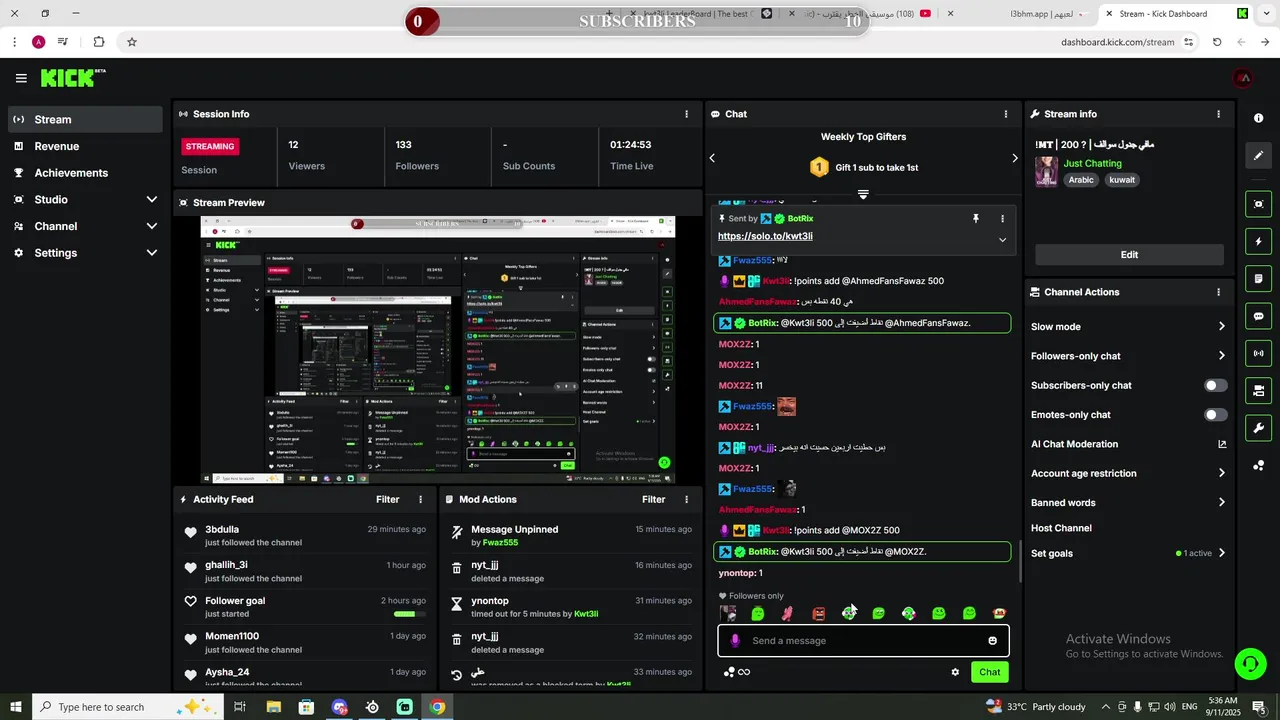Click the user avatar in top right
The height and width of the screenshot is (720, 1280).
(1243, 78)
